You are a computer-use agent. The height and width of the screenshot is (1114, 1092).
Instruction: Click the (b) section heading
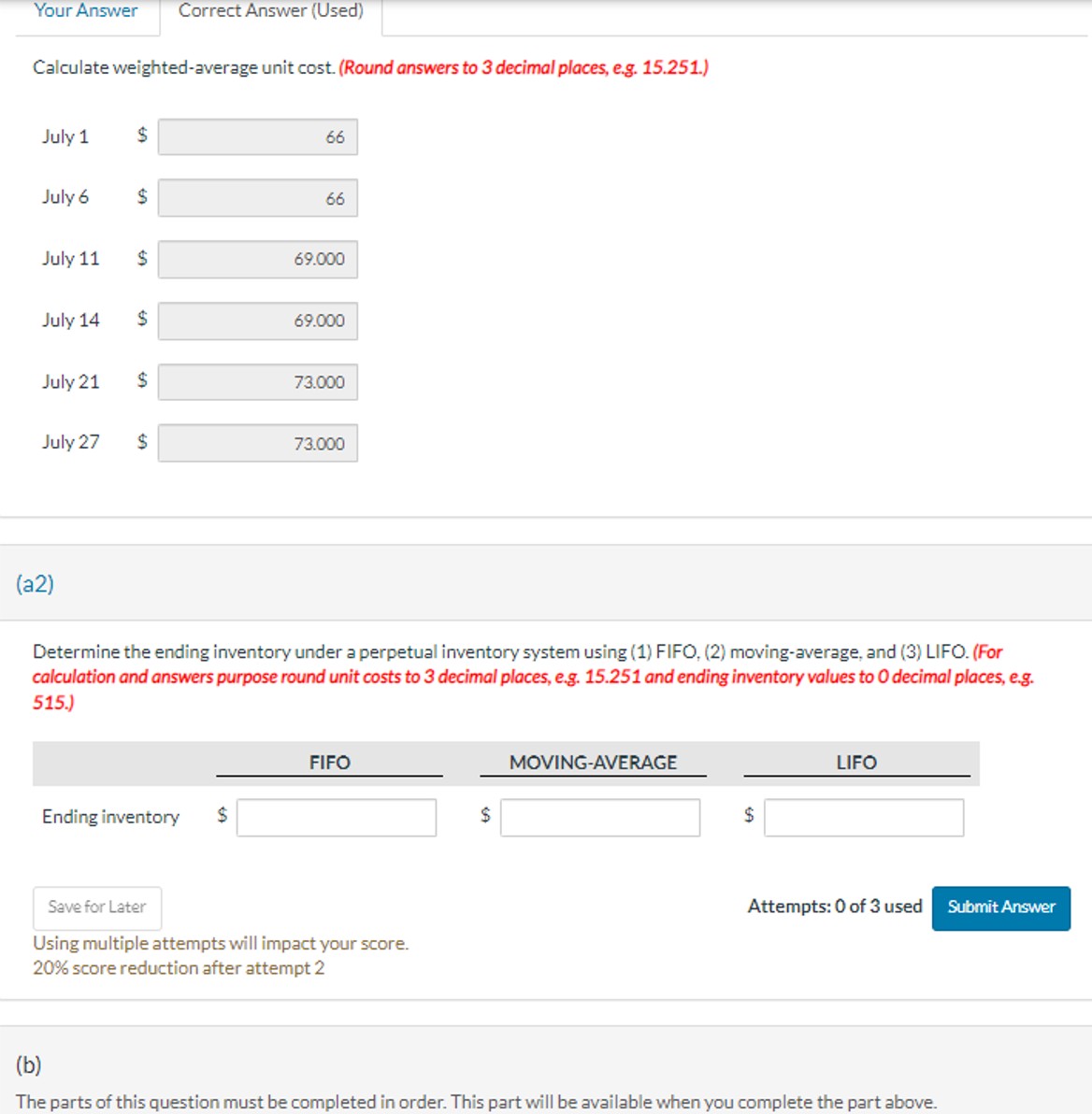(29, 1064)
